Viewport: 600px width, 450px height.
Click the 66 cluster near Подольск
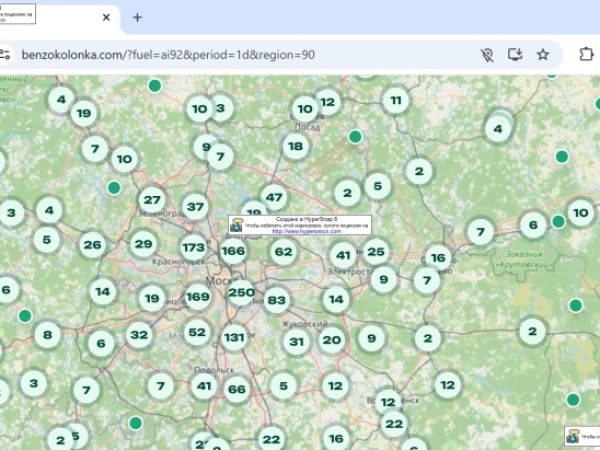tap(236, 389)
